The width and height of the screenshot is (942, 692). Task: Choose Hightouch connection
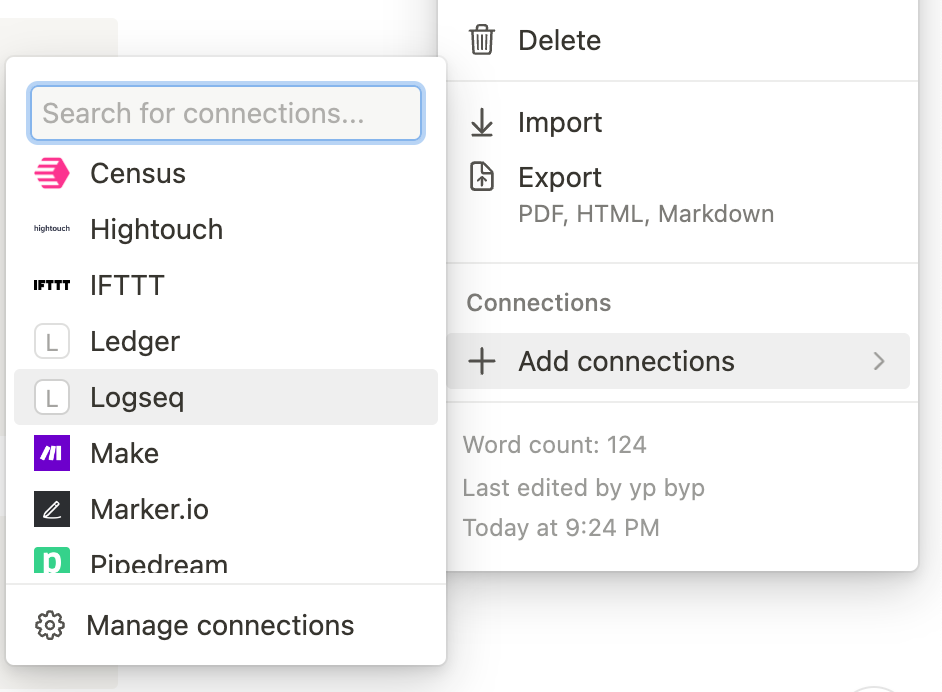226,229
